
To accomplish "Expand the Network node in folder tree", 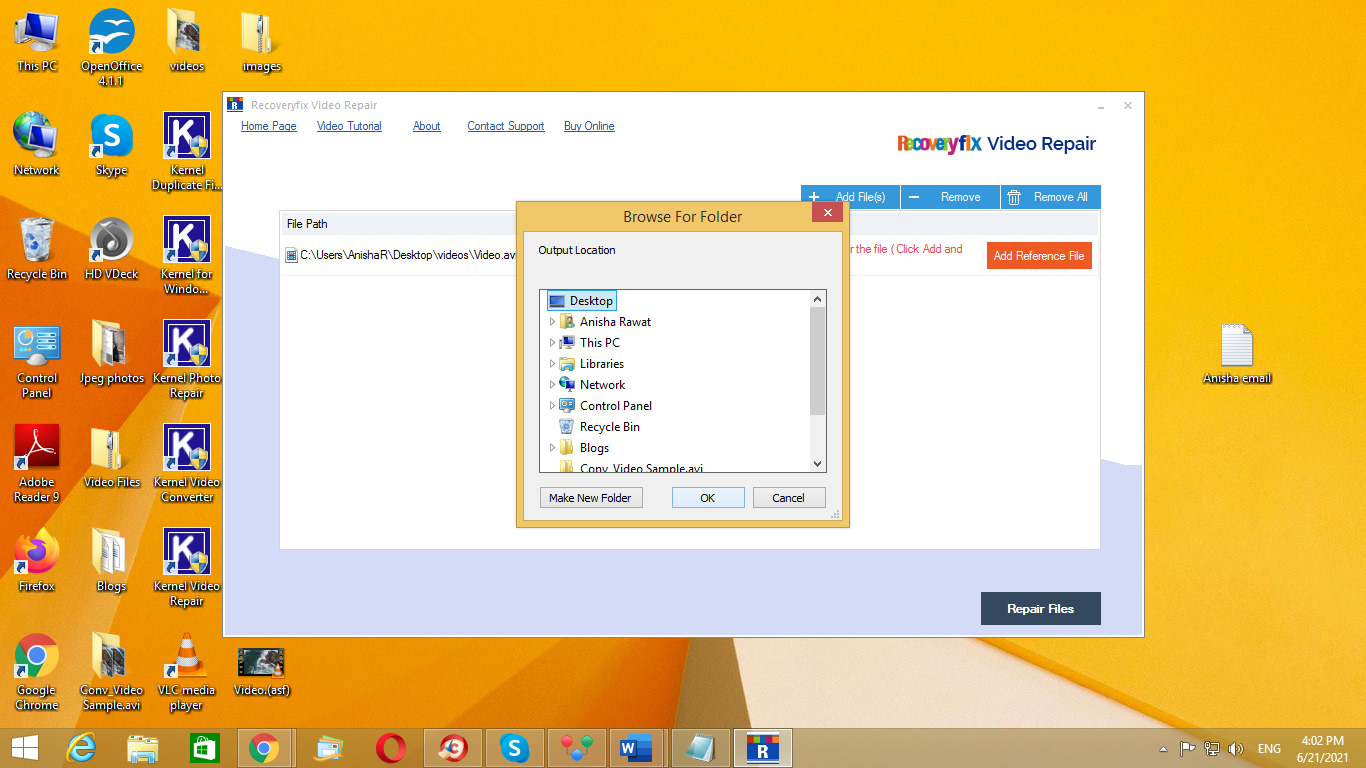I will (x=552, y=385).
